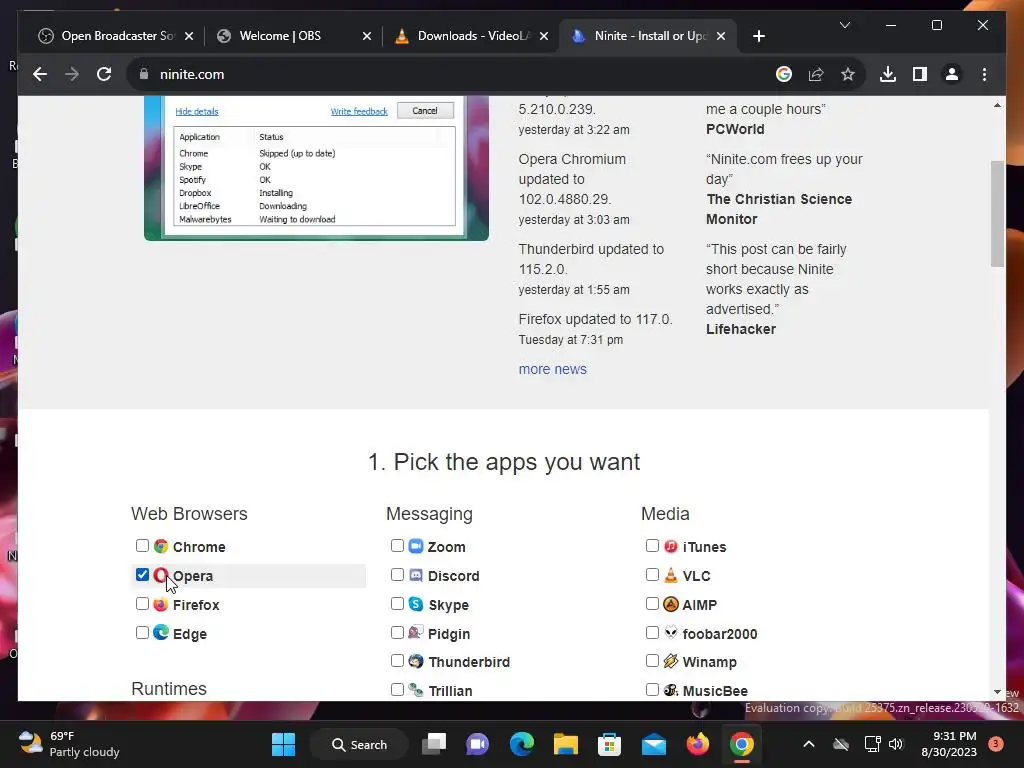Open the more news link
This screenshot has height=768, width=1024.
tap(552, 369)
